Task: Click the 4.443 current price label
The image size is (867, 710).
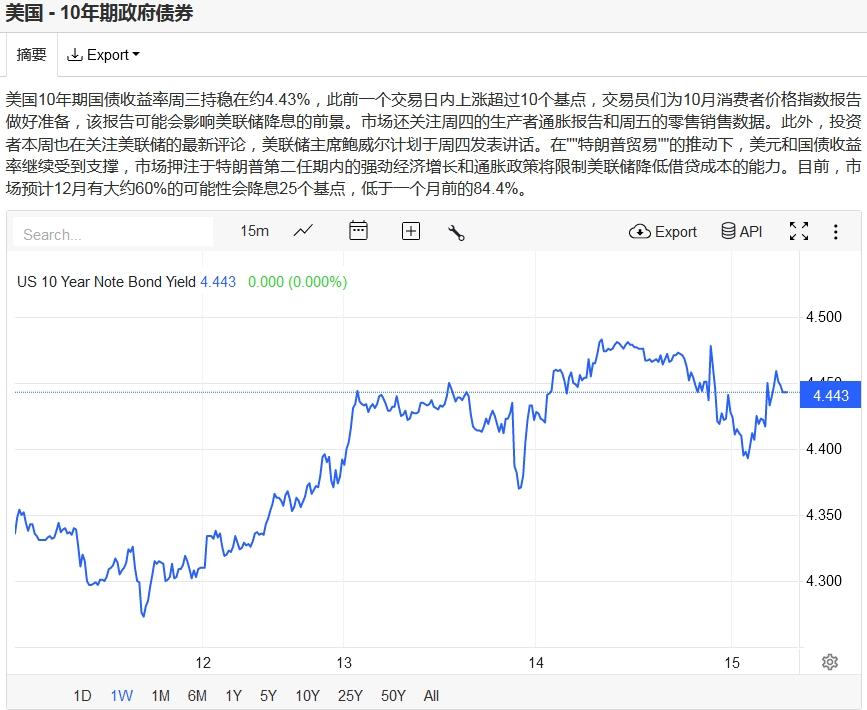Action: [x=831, y=396]
